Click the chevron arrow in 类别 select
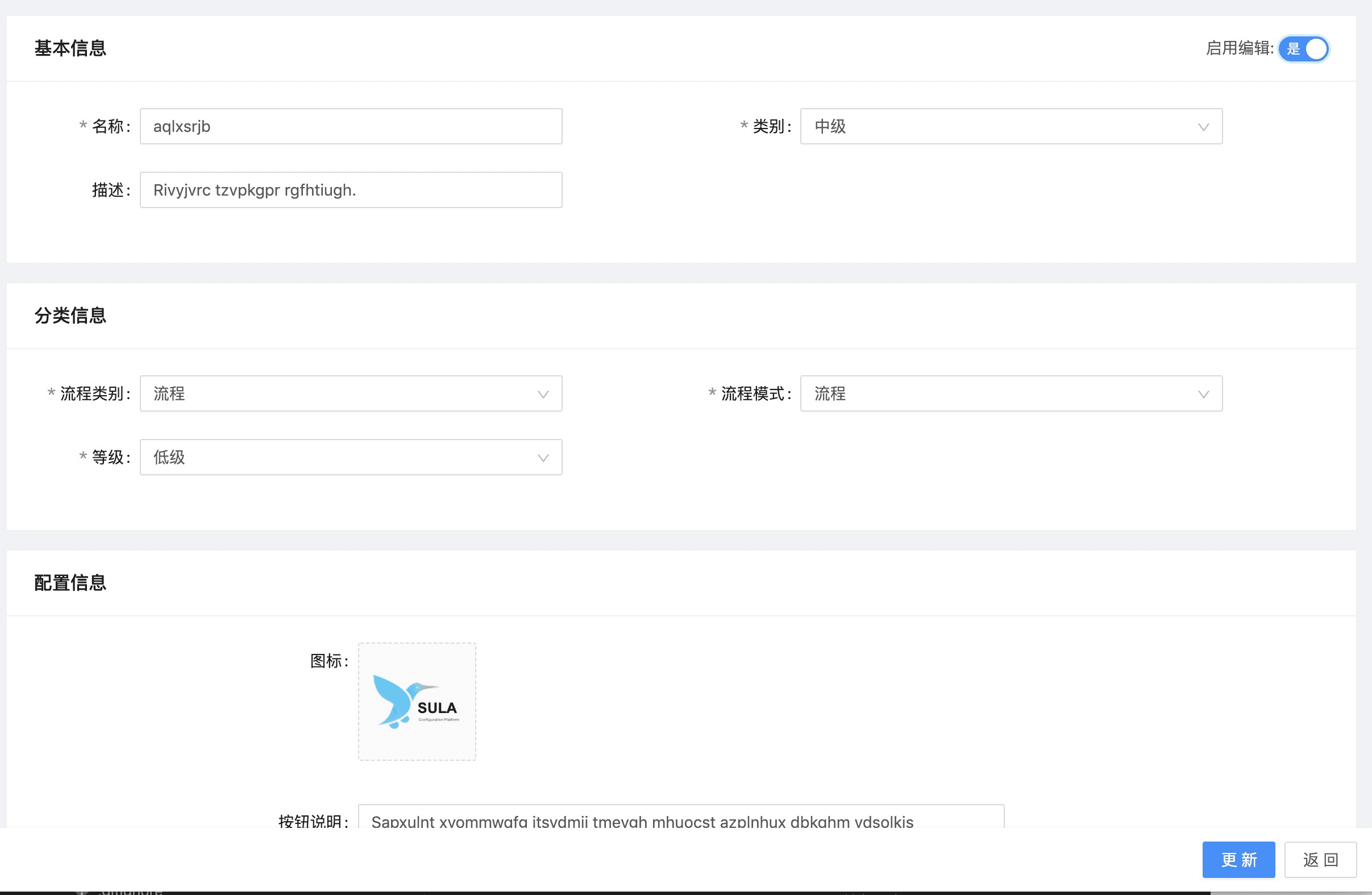The width and height of the screenshot is (1372, 895). pos(1203,127)
